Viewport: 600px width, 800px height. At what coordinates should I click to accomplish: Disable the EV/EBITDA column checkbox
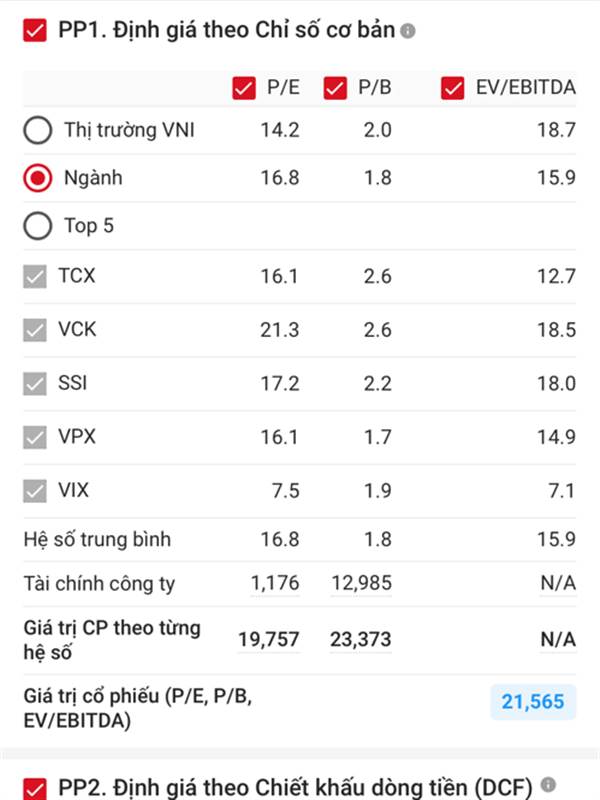[x=453, y=88]
